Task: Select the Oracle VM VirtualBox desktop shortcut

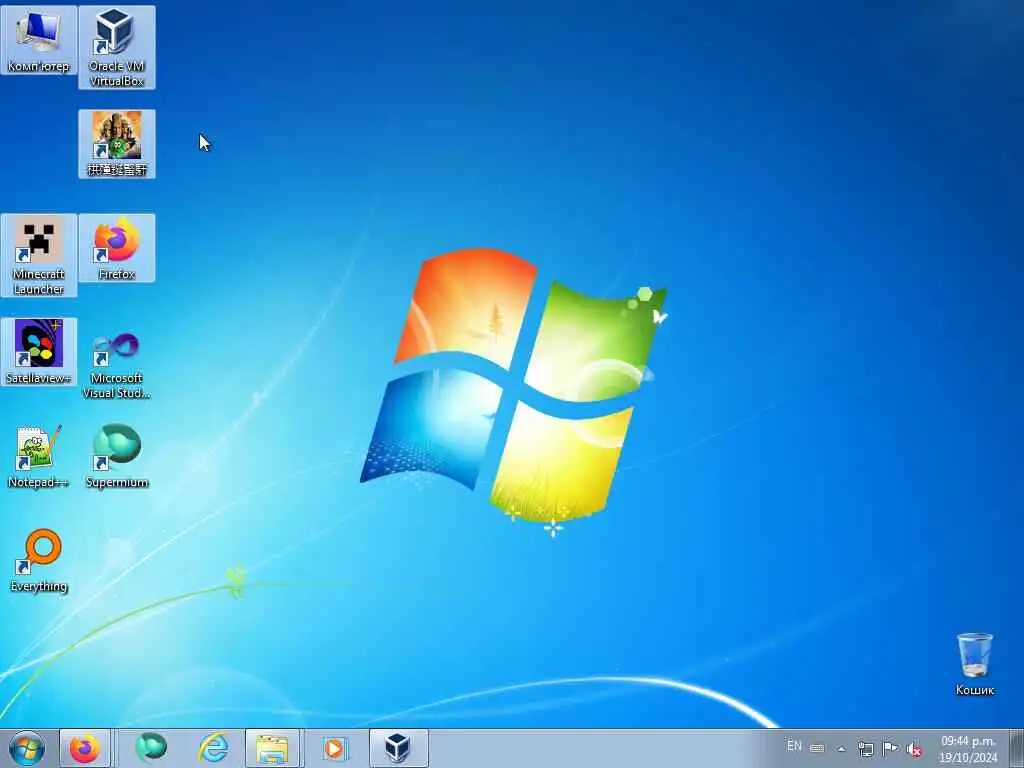Action: 117,47
